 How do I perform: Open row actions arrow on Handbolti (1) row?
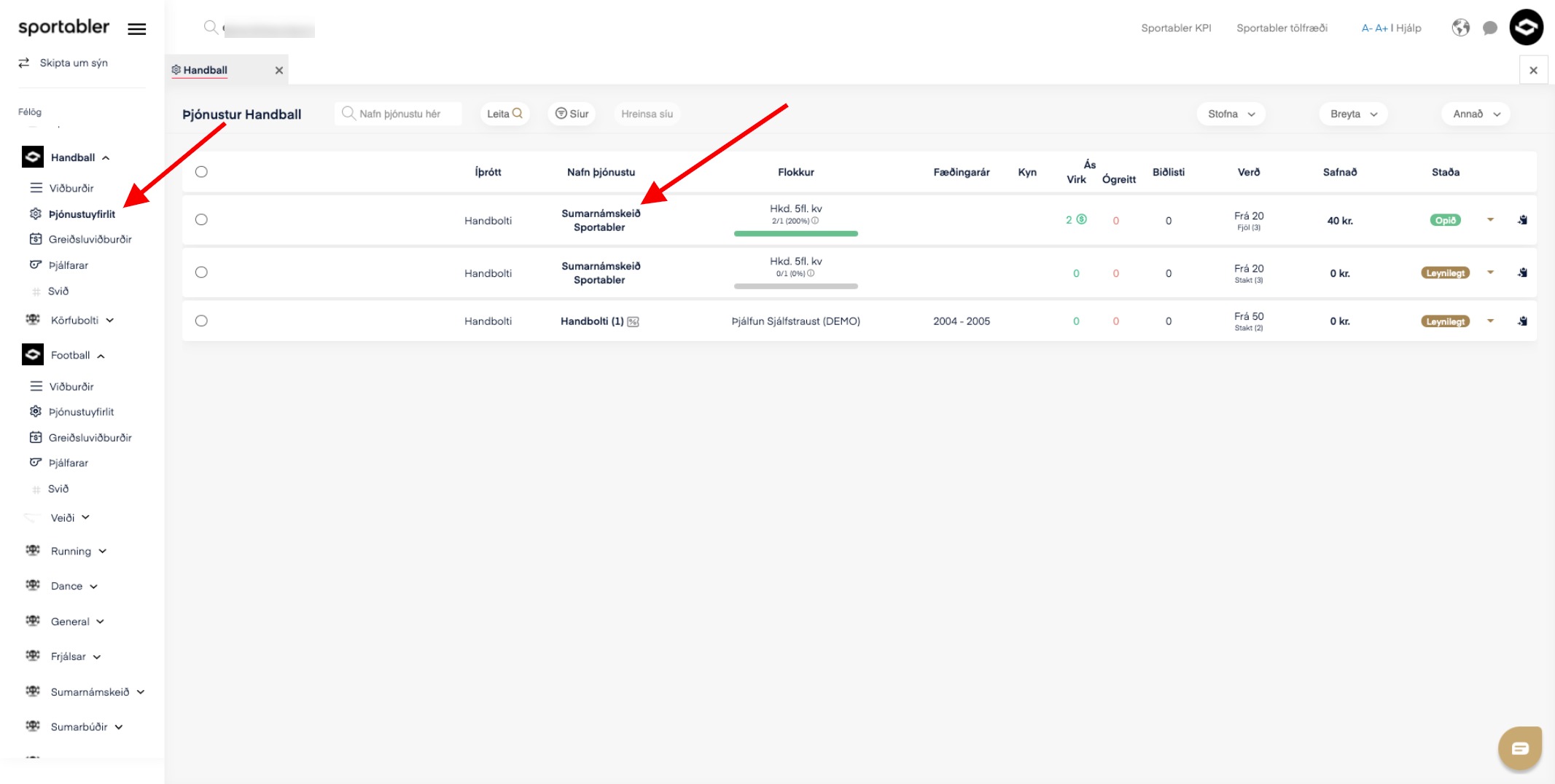(1491, 321)
